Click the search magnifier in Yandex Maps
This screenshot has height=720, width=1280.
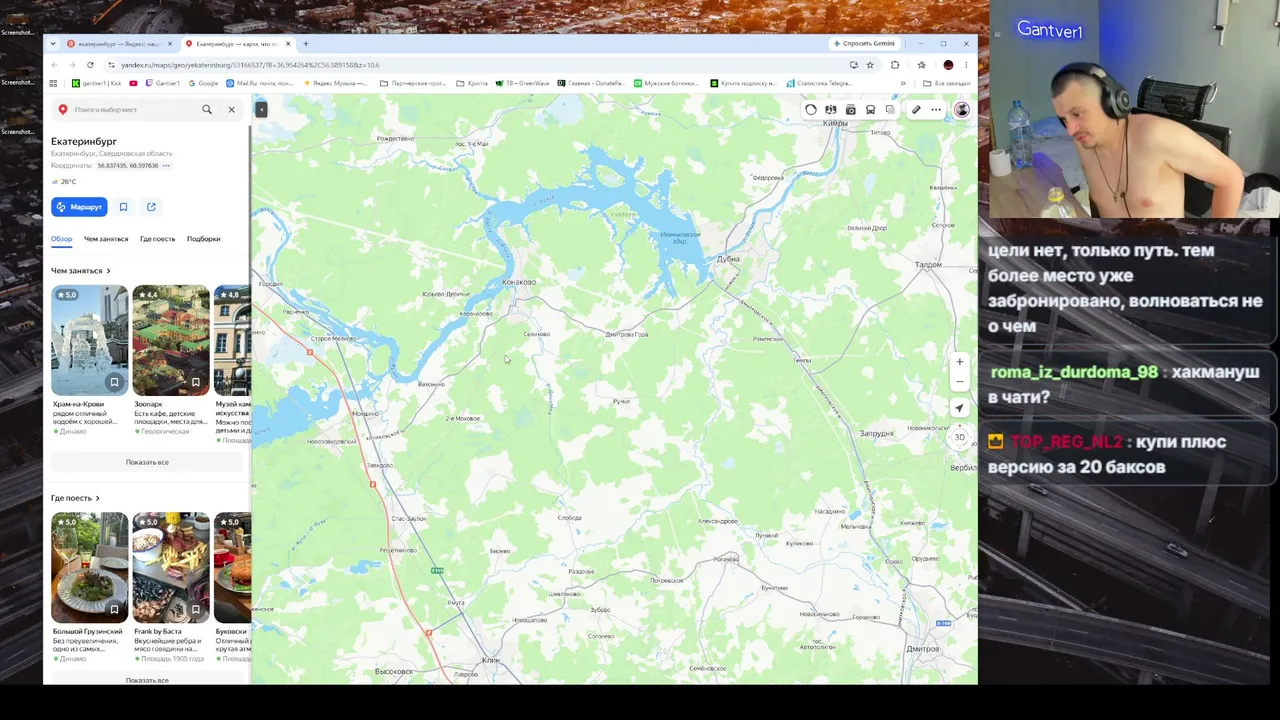click(x=207, y=109)
